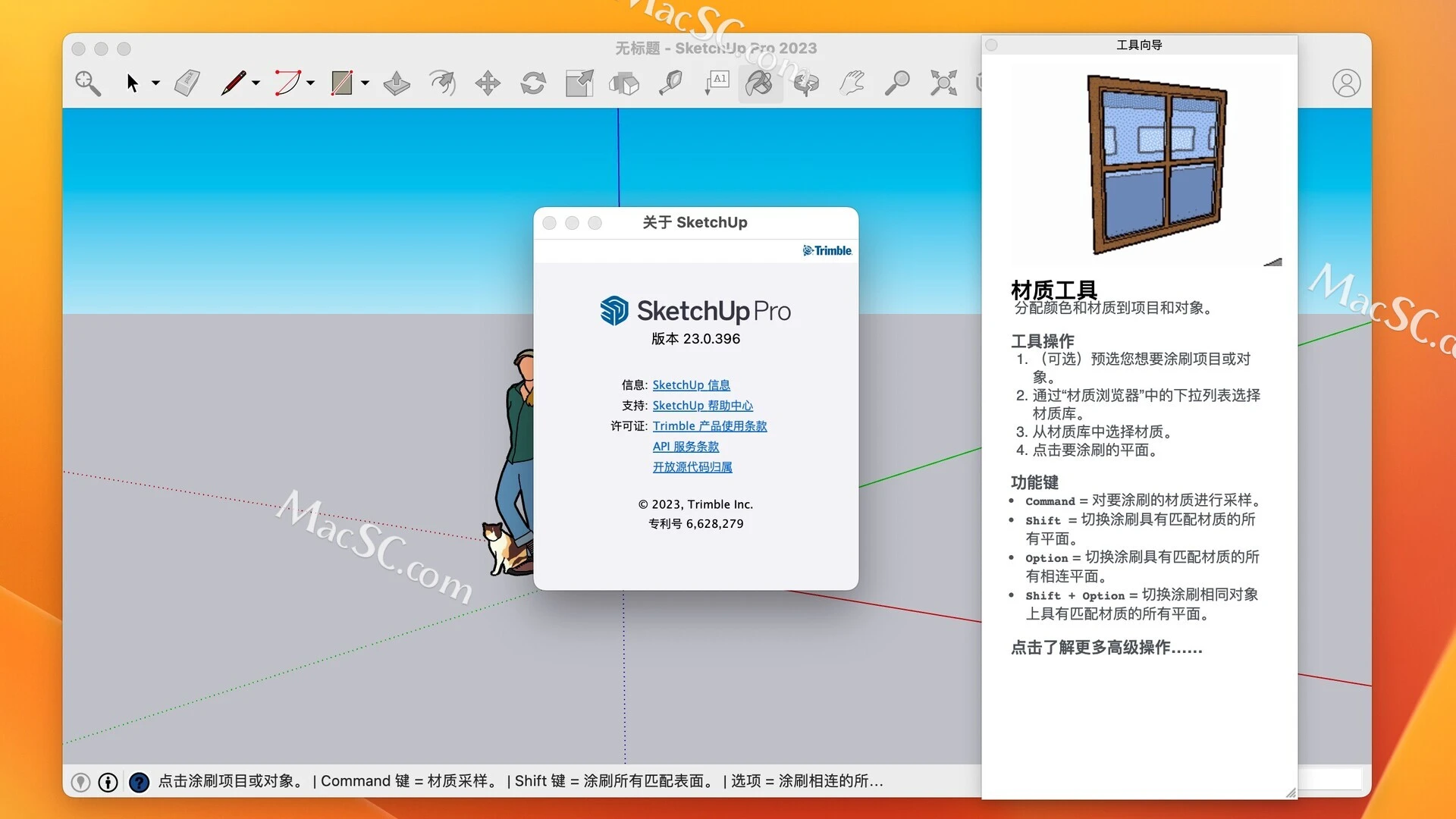
Task: Open the SketchUp 帮助中心 link
Action: pyautogui.click(x=702, y=406)
